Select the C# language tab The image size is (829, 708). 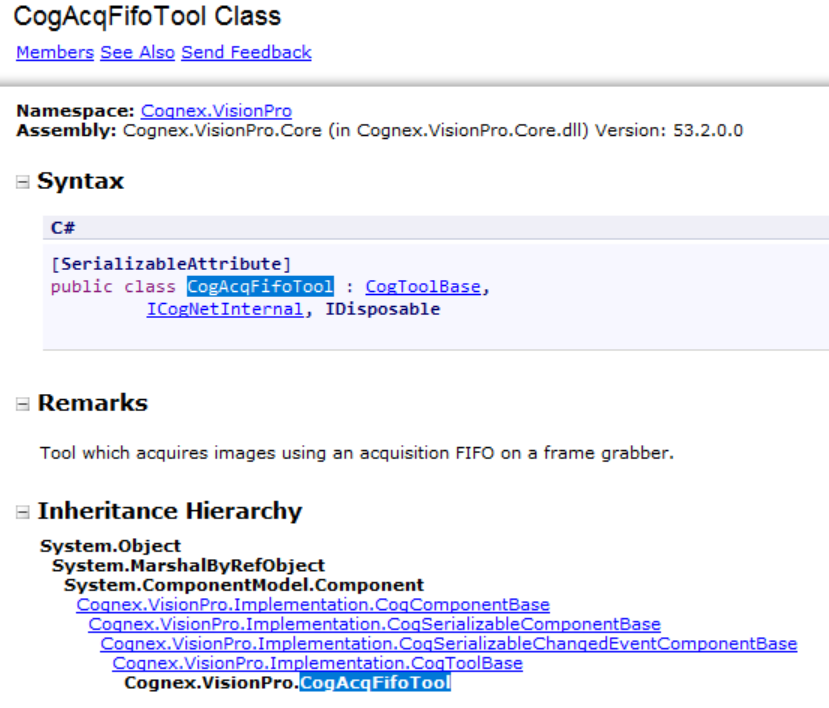[x=63, y=228]
